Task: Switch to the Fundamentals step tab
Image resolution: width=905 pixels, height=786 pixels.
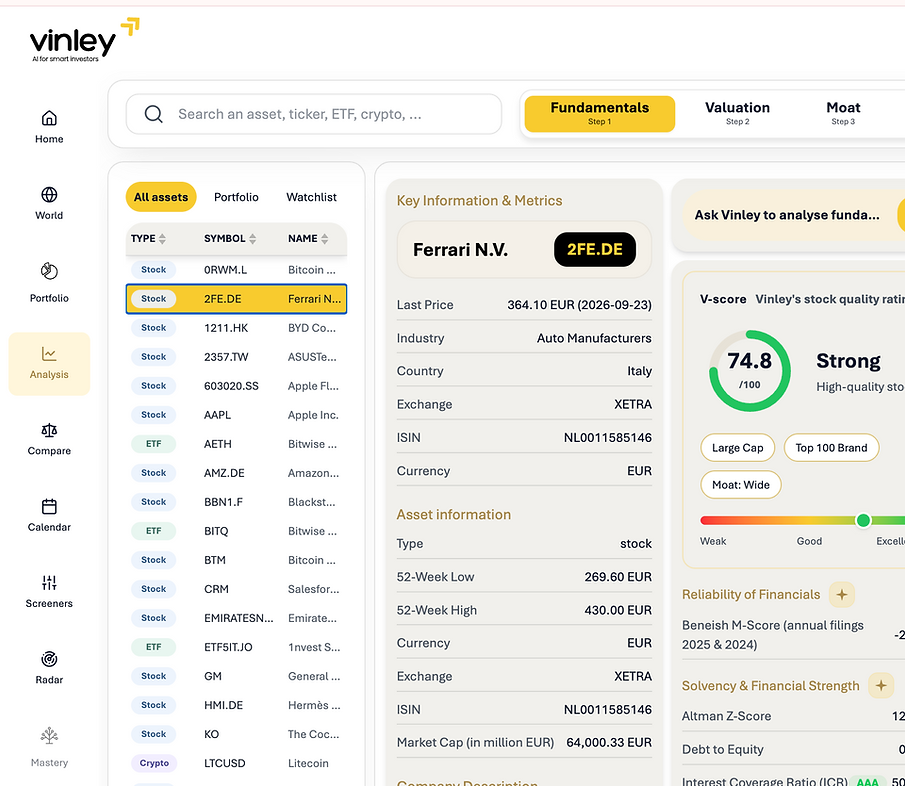Action: point(600,114)
